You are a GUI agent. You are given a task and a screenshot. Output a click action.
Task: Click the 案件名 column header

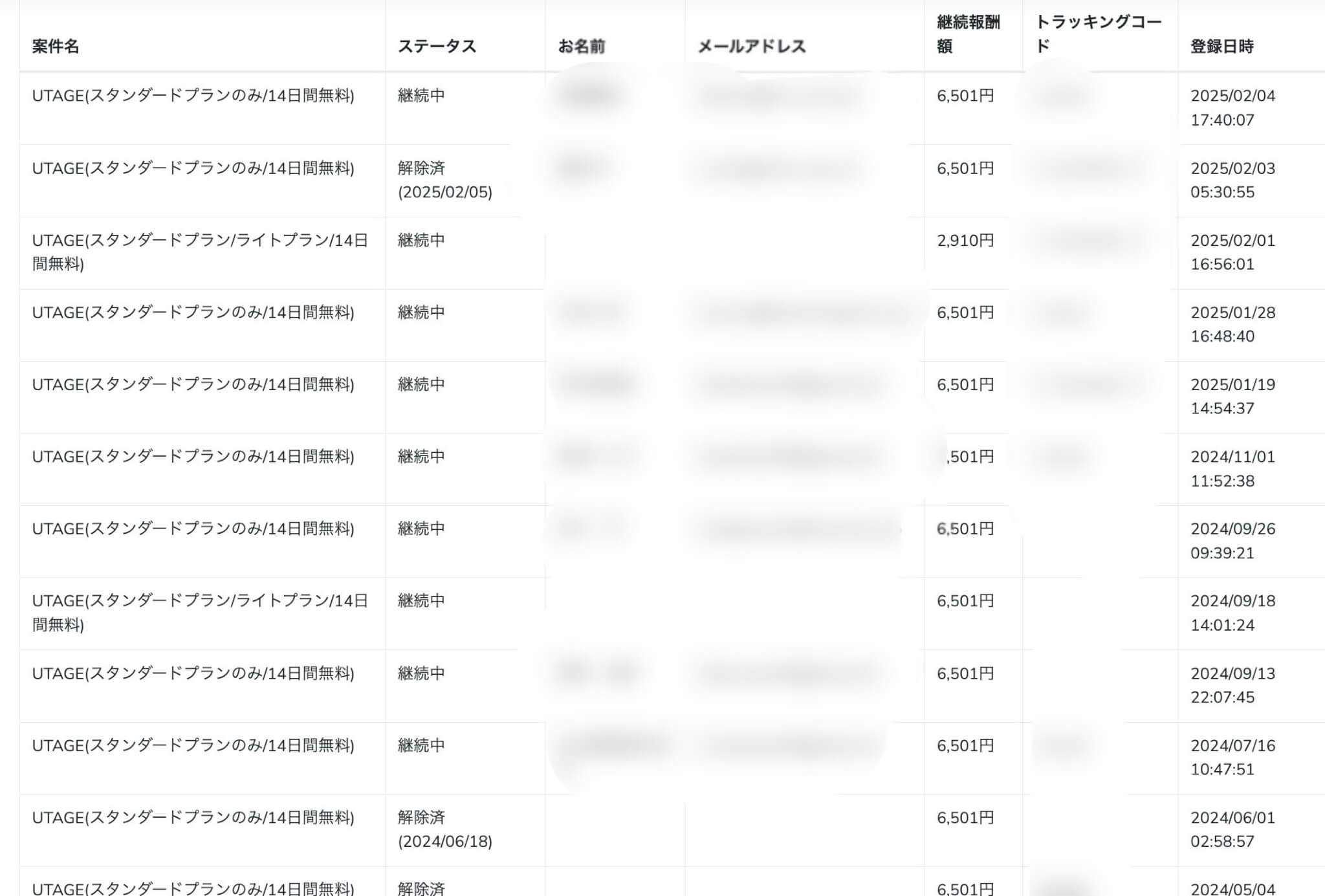click(x=56, y=46)
